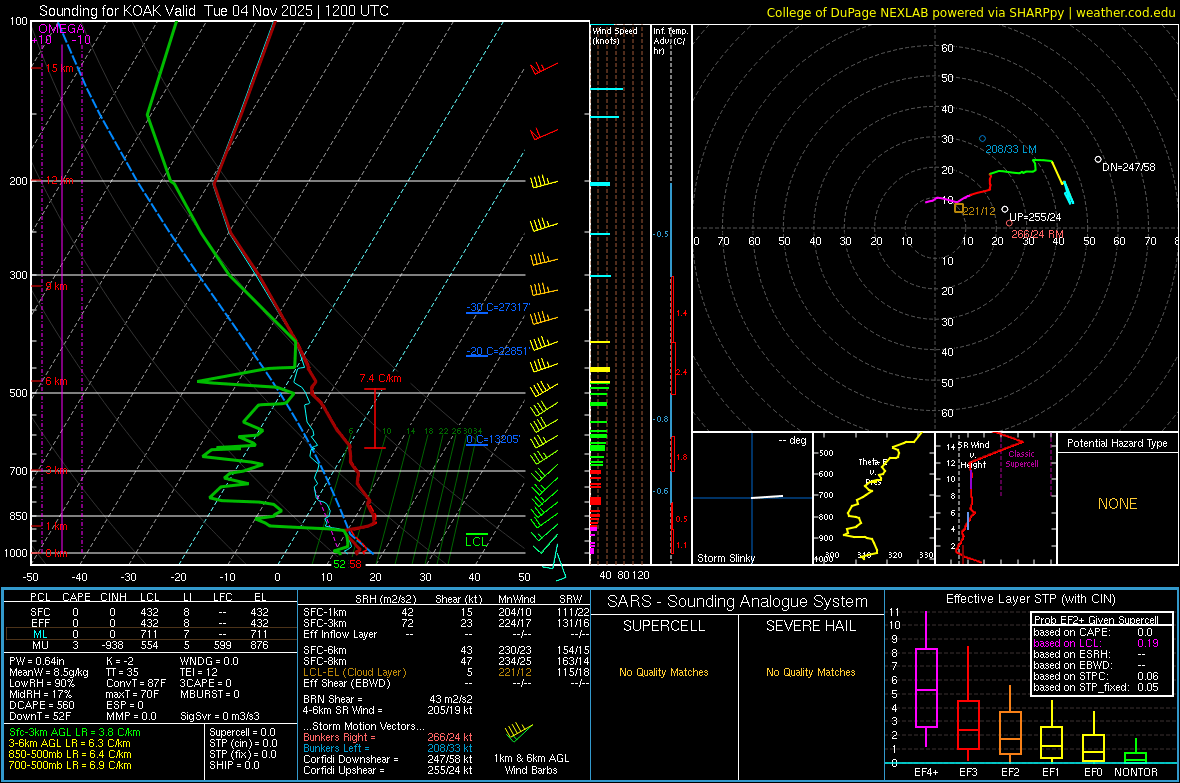Click the magenta 'based on LCL:' row
This screenshot has height=783, width=1180.
tap(1096, 643)
